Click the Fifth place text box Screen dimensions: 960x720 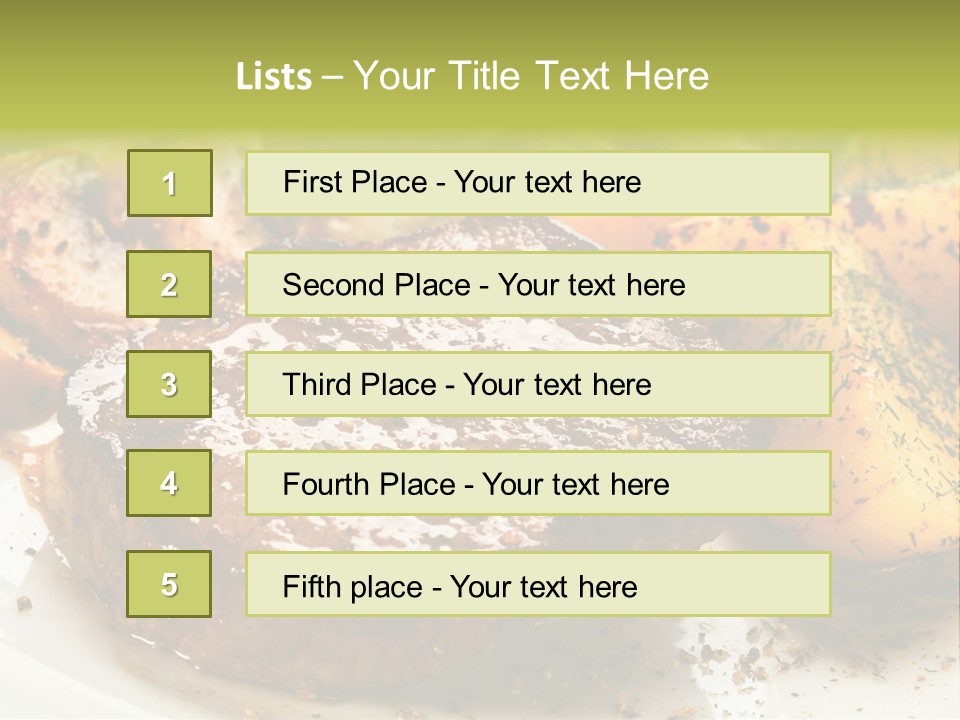point(538,584)
